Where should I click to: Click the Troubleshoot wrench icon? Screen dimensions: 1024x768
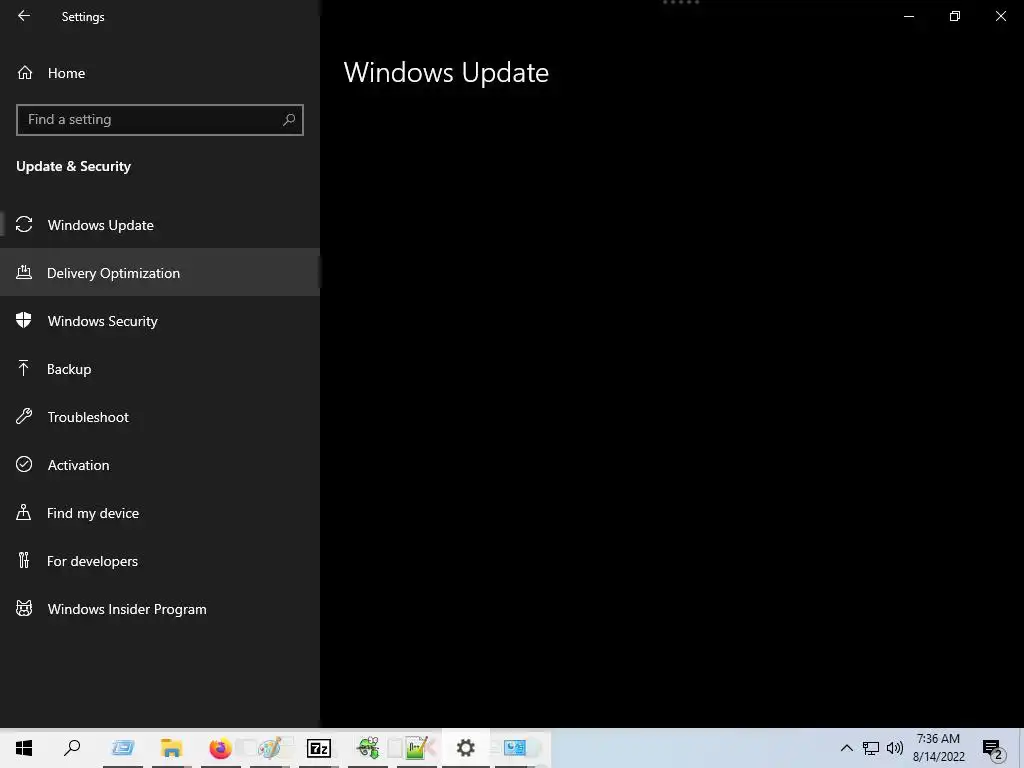point(24,416)
